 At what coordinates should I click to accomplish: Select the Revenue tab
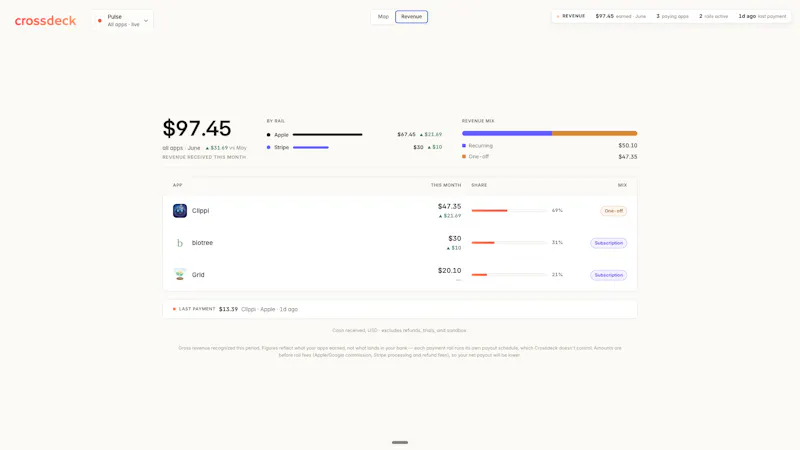click(x=411, y=17)
